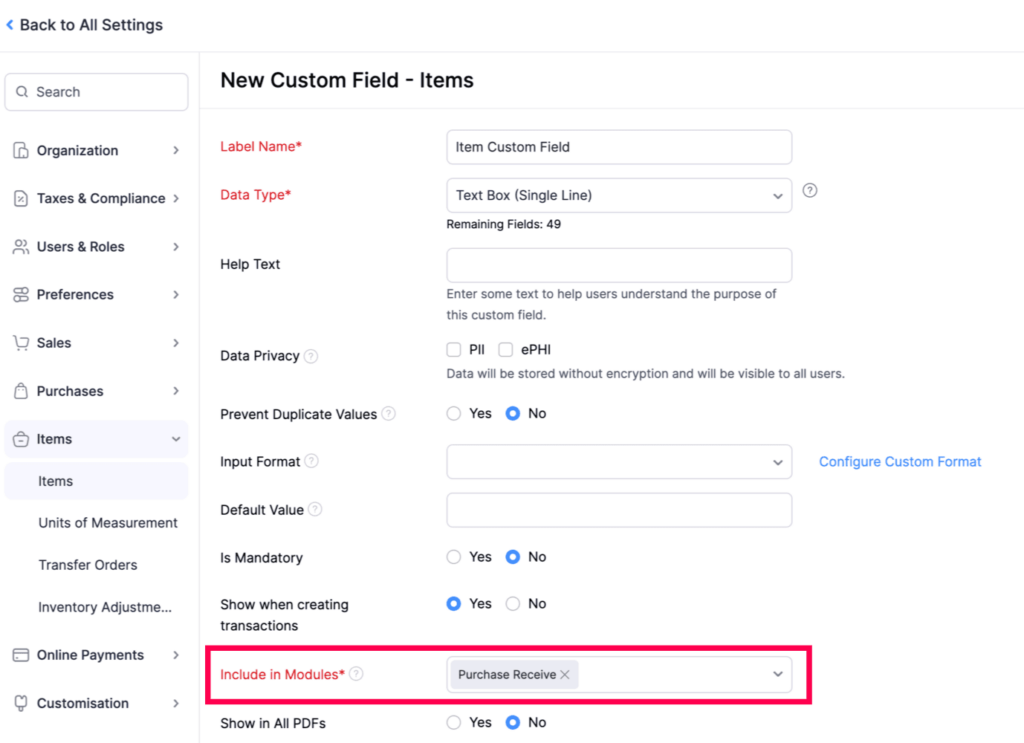Click the search magnifier icon in sidebar

(x=22, y=92)
